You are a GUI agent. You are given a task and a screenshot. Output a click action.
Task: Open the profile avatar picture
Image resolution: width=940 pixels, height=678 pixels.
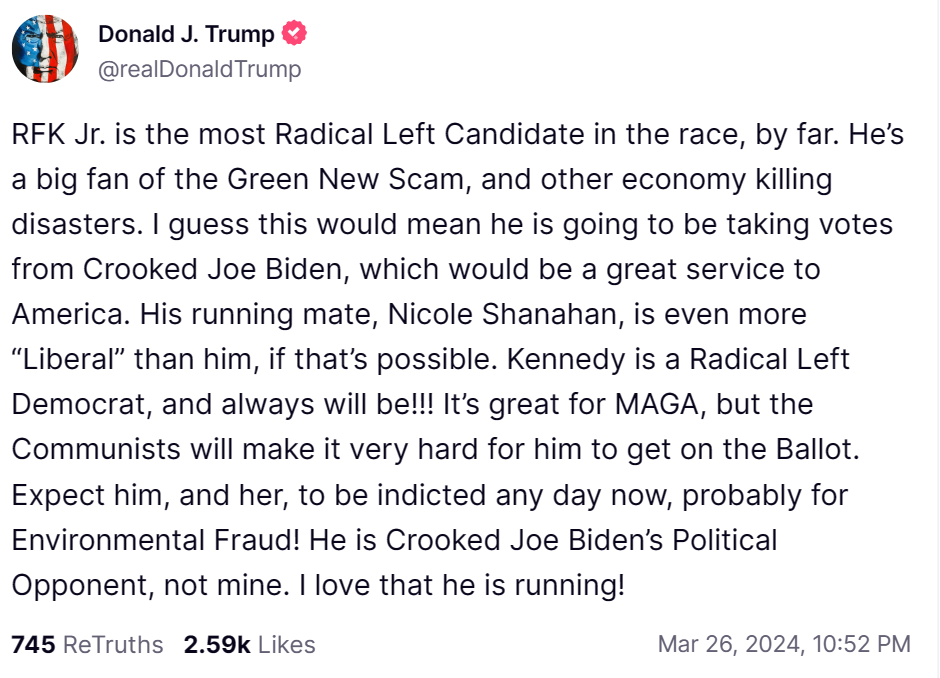pos(45,49)
